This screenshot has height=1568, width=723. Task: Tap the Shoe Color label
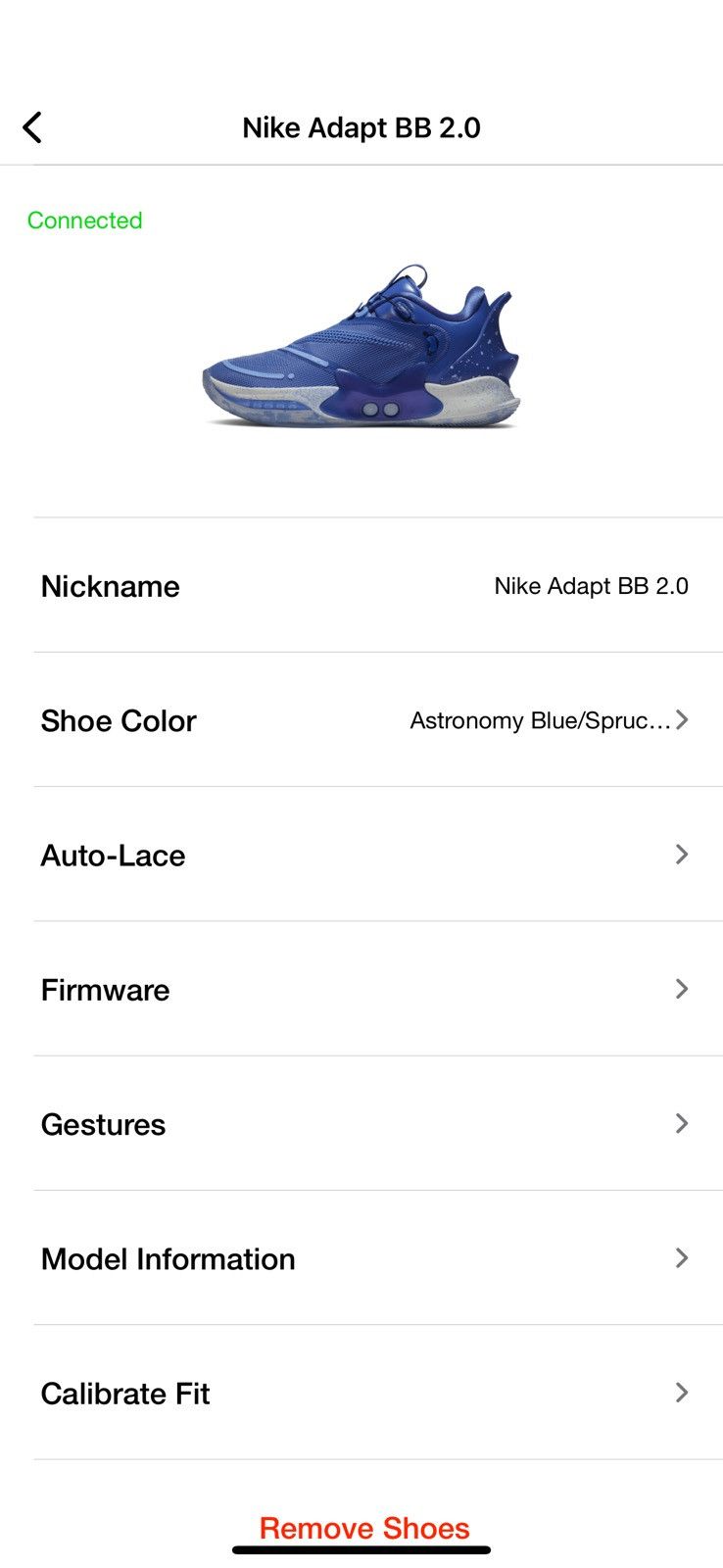[119, 721]
